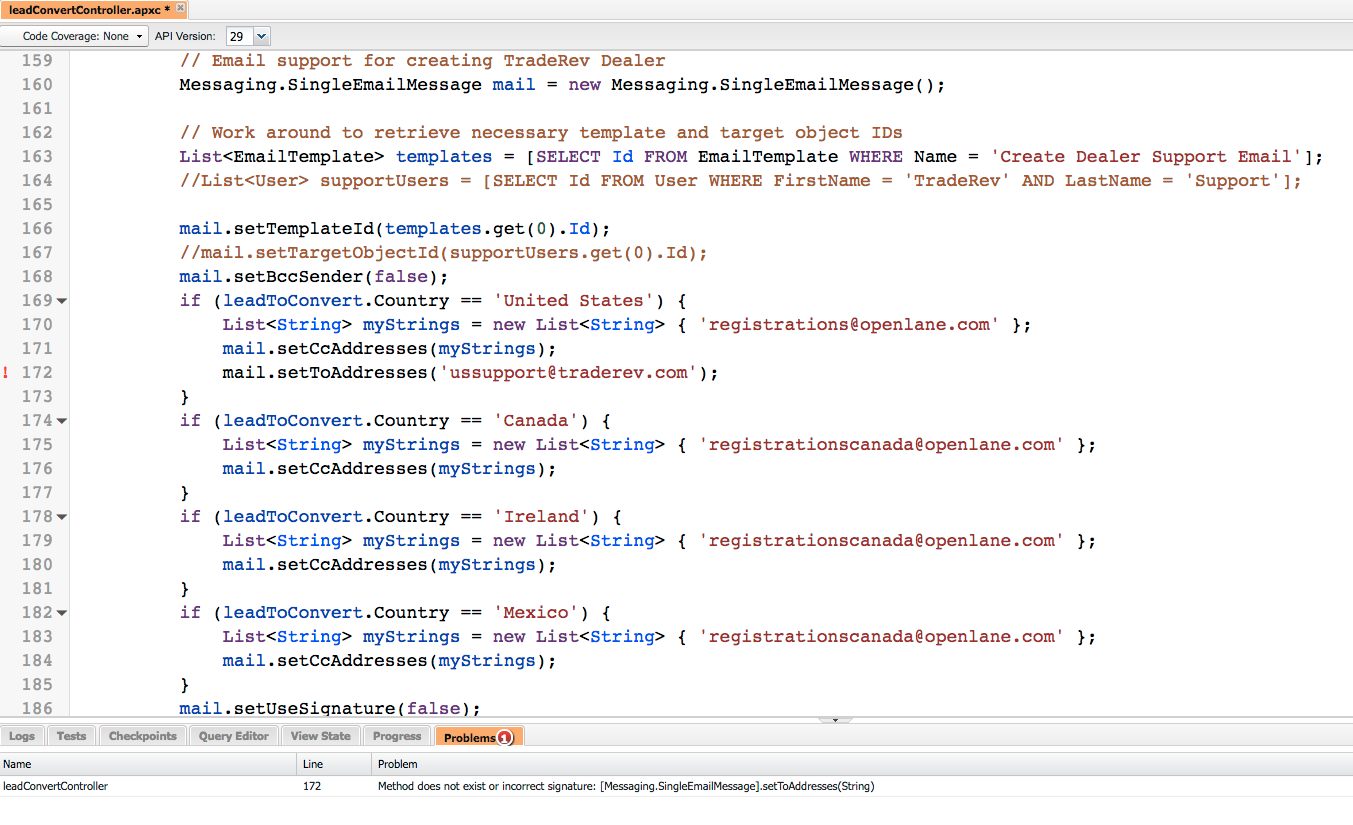This screenshot has height=825, width=1353.
Task: Switch to the Logs tab
Action: 22,736
